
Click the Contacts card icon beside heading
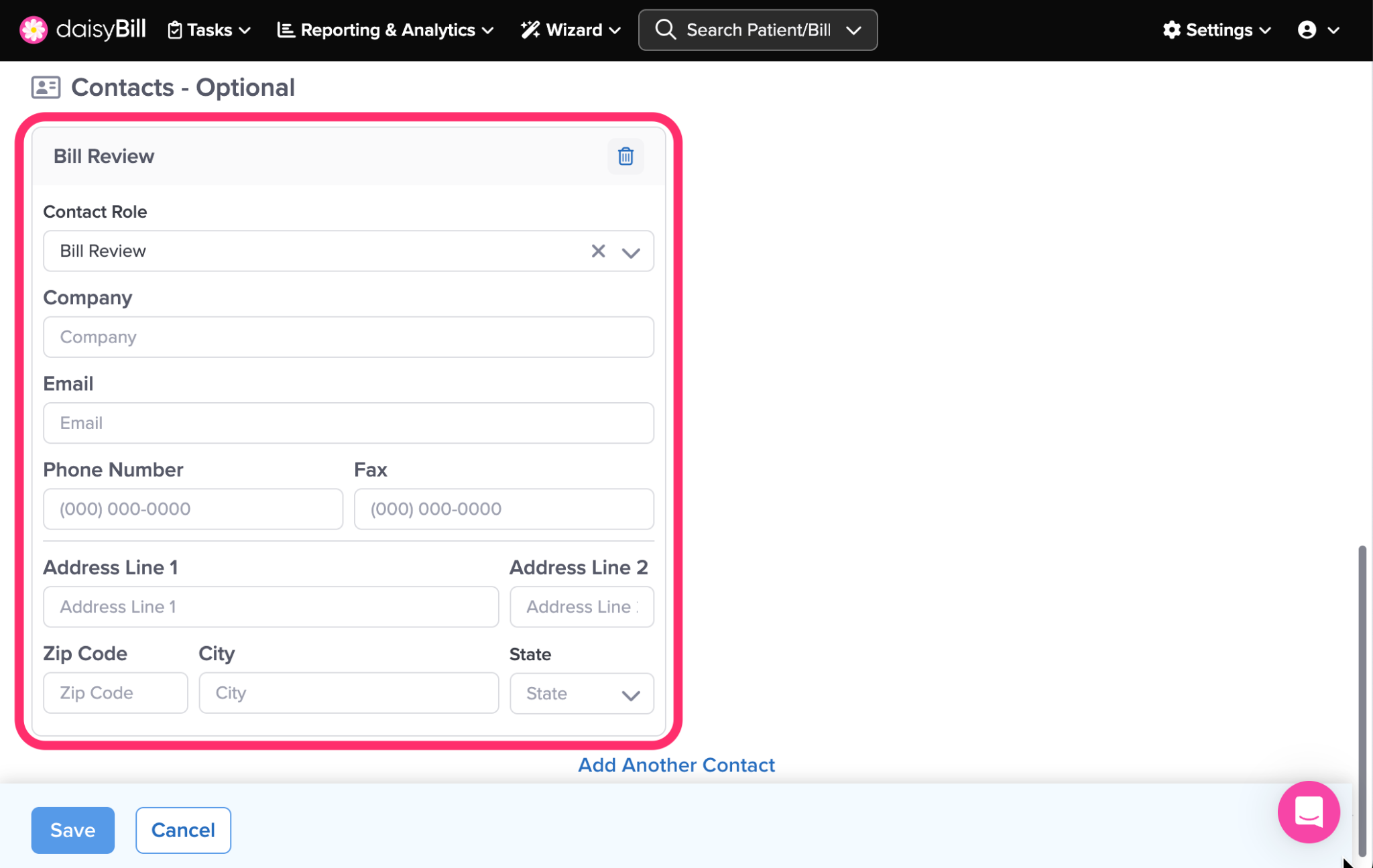click(x=46, y=87)
